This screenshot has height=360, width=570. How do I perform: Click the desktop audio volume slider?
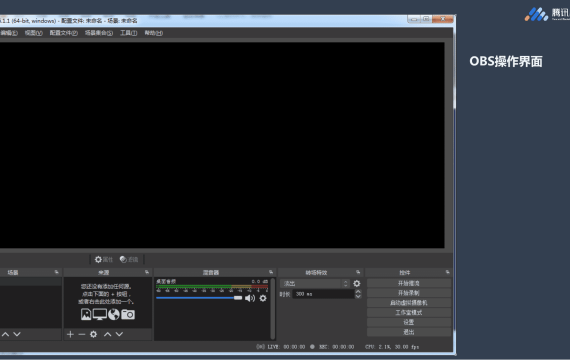click(x=199, y=298)
